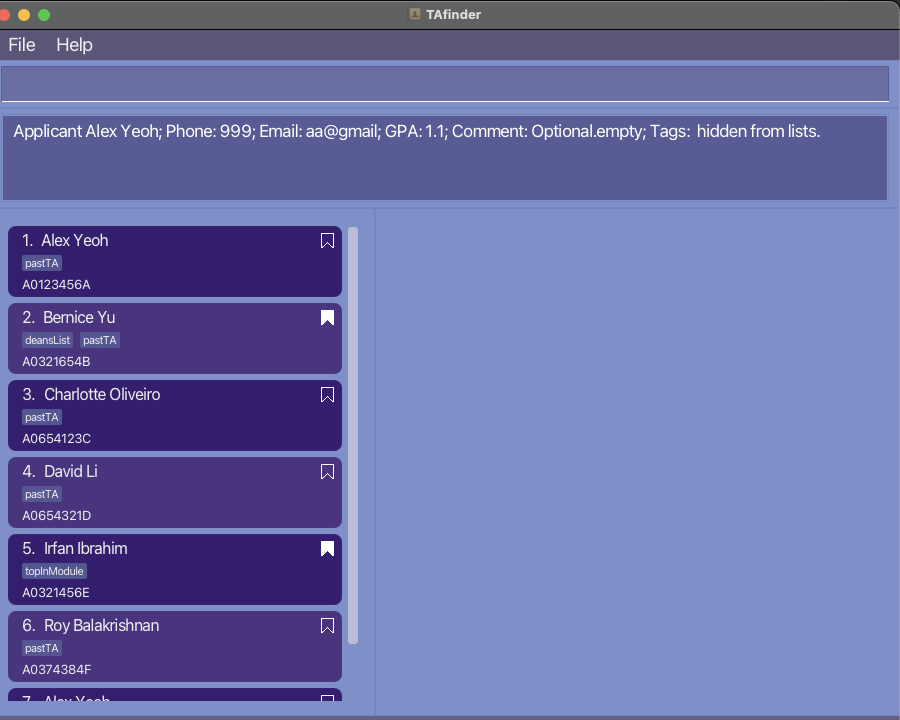
Task: Toggle bookmark icon on Charlotte Oliveiro card
Action: click(327, 394)
